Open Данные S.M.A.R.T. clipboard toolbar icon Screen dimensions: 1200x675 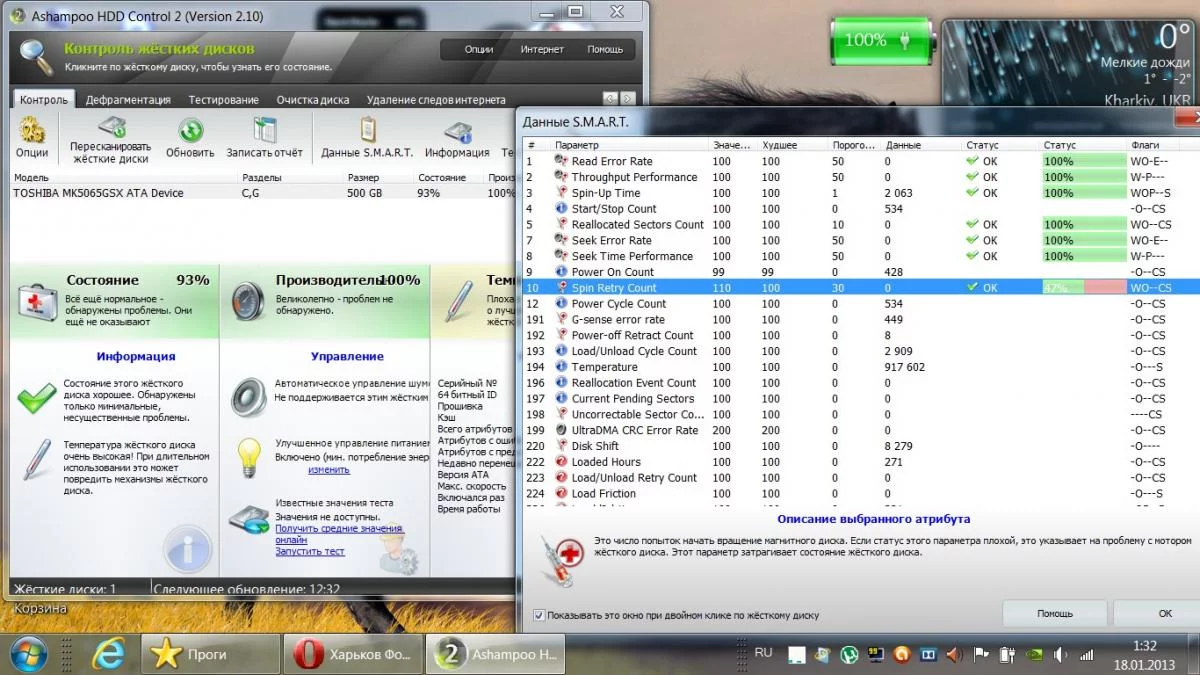click(368, 131)
